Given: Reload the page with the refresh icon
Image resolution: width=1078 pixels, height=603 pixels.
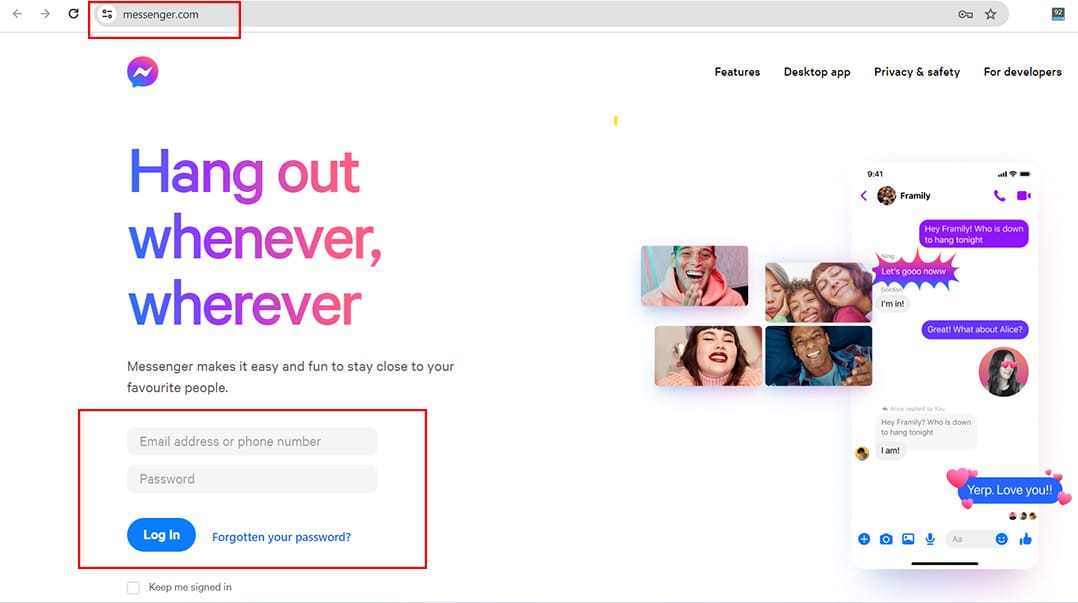Looking at the screenshot, I should point(73,14).
